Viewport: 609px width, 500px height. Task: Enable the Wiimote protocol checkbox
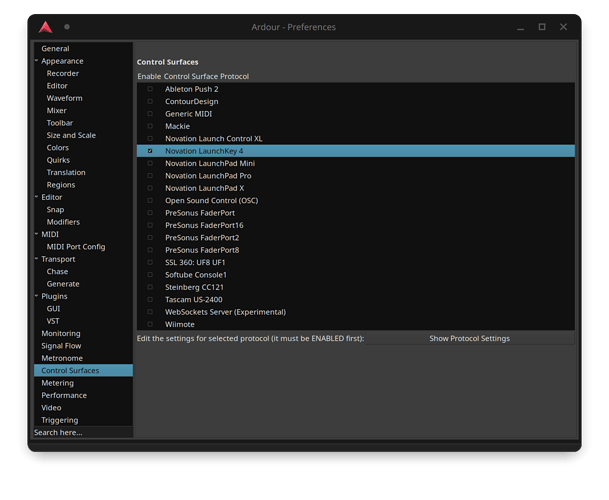(x=150, y=324)
